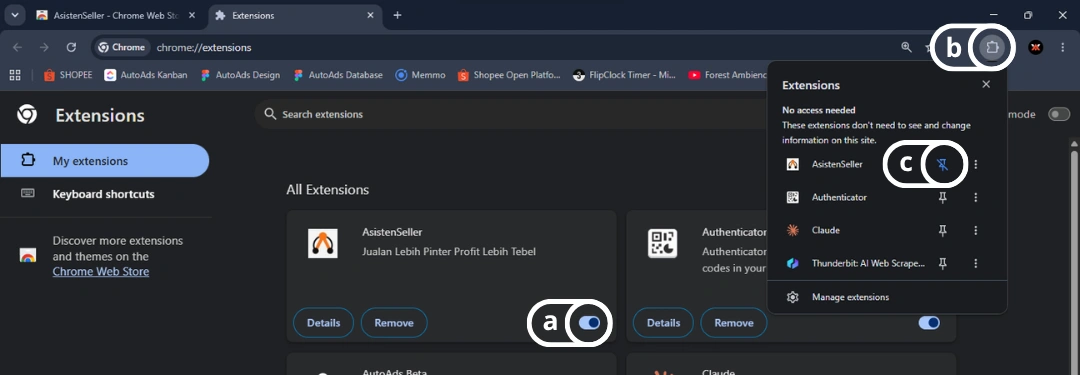
Task: Open FlipClock Timer bookmark
Action: click(624, 75)
